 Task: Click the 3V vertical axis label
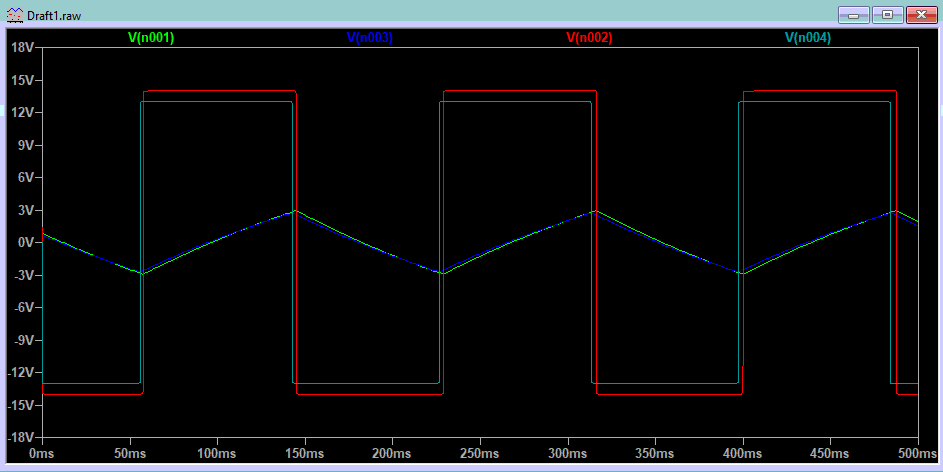click(26, 210)
